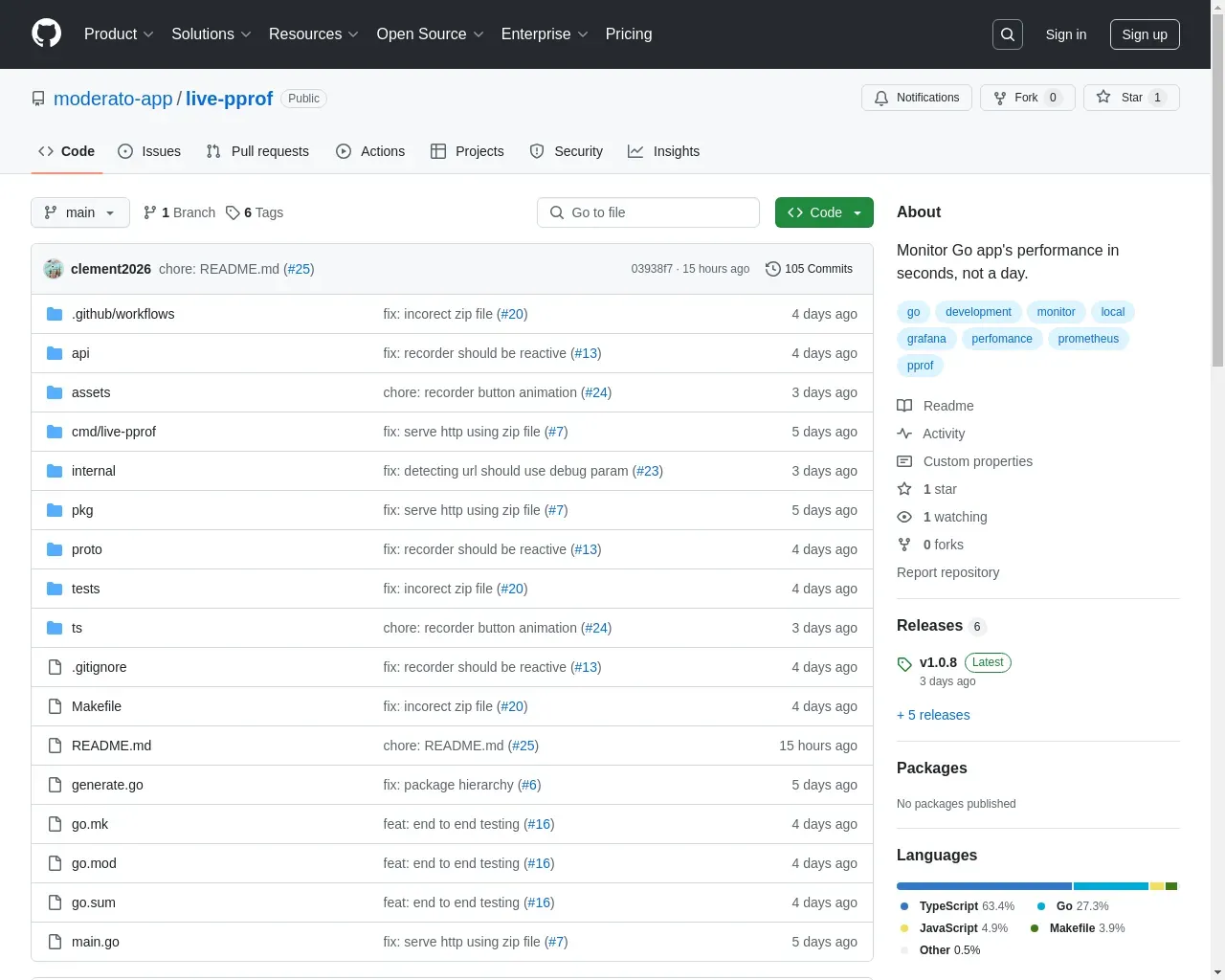Select the prometheus topic tag
1225x980 pixels.
click(x=1088, y=339)
